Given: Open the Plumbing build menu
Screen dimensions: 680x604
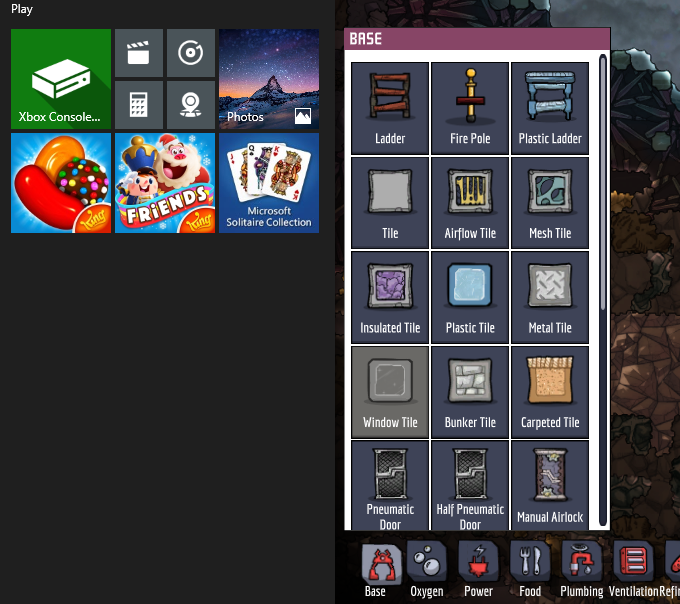Looking at the screenshot, I should coord(581,568).
